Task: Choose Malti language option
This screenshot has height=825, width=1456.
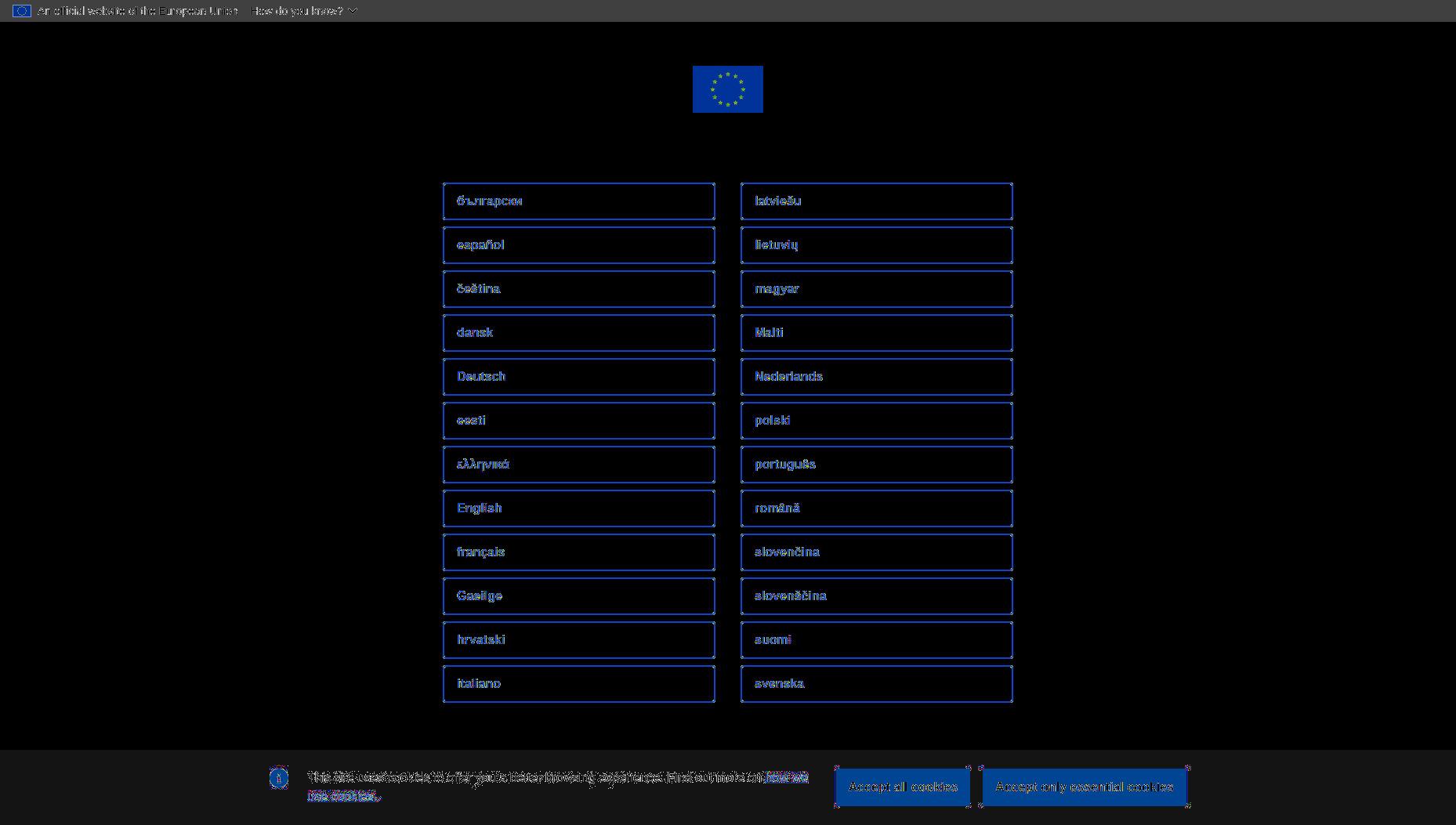Action: (877, 333)
